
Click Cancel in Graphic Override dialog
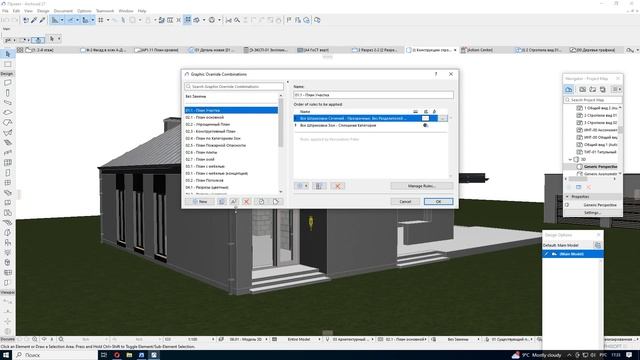405,202
